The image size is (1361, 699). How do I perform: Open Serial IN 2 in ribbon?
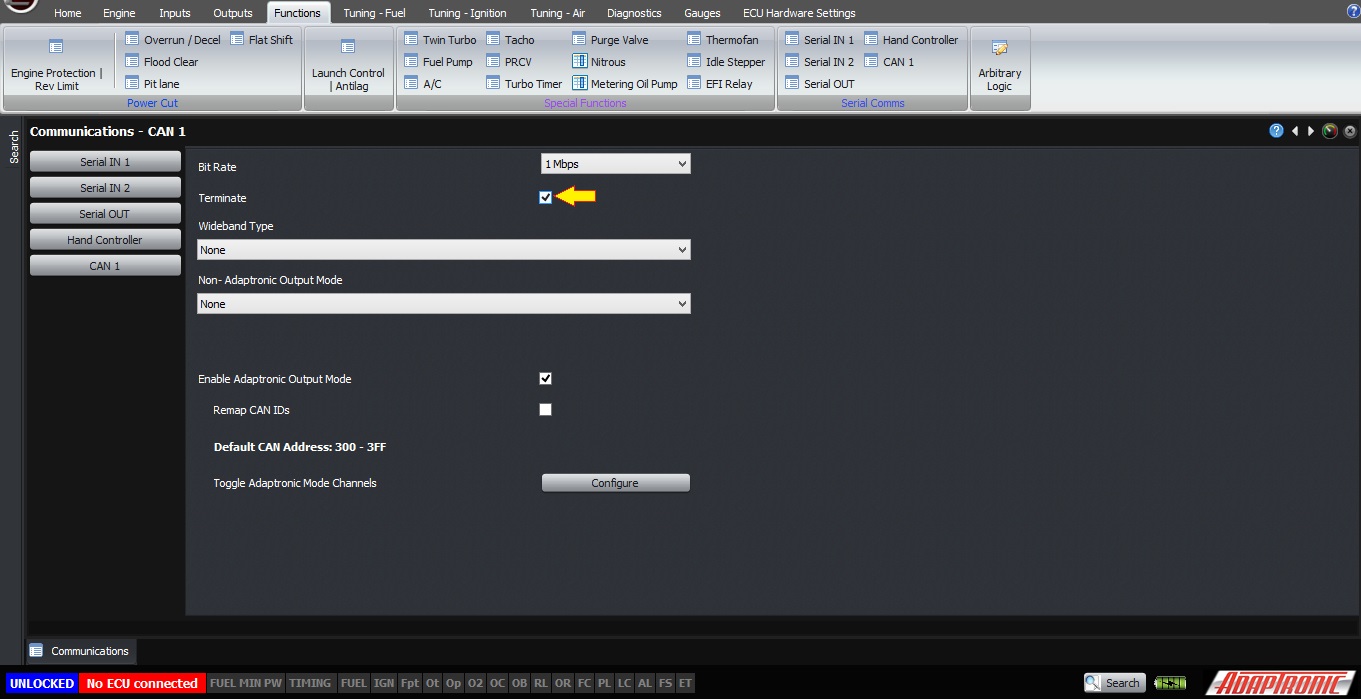(x=820, y=62)
